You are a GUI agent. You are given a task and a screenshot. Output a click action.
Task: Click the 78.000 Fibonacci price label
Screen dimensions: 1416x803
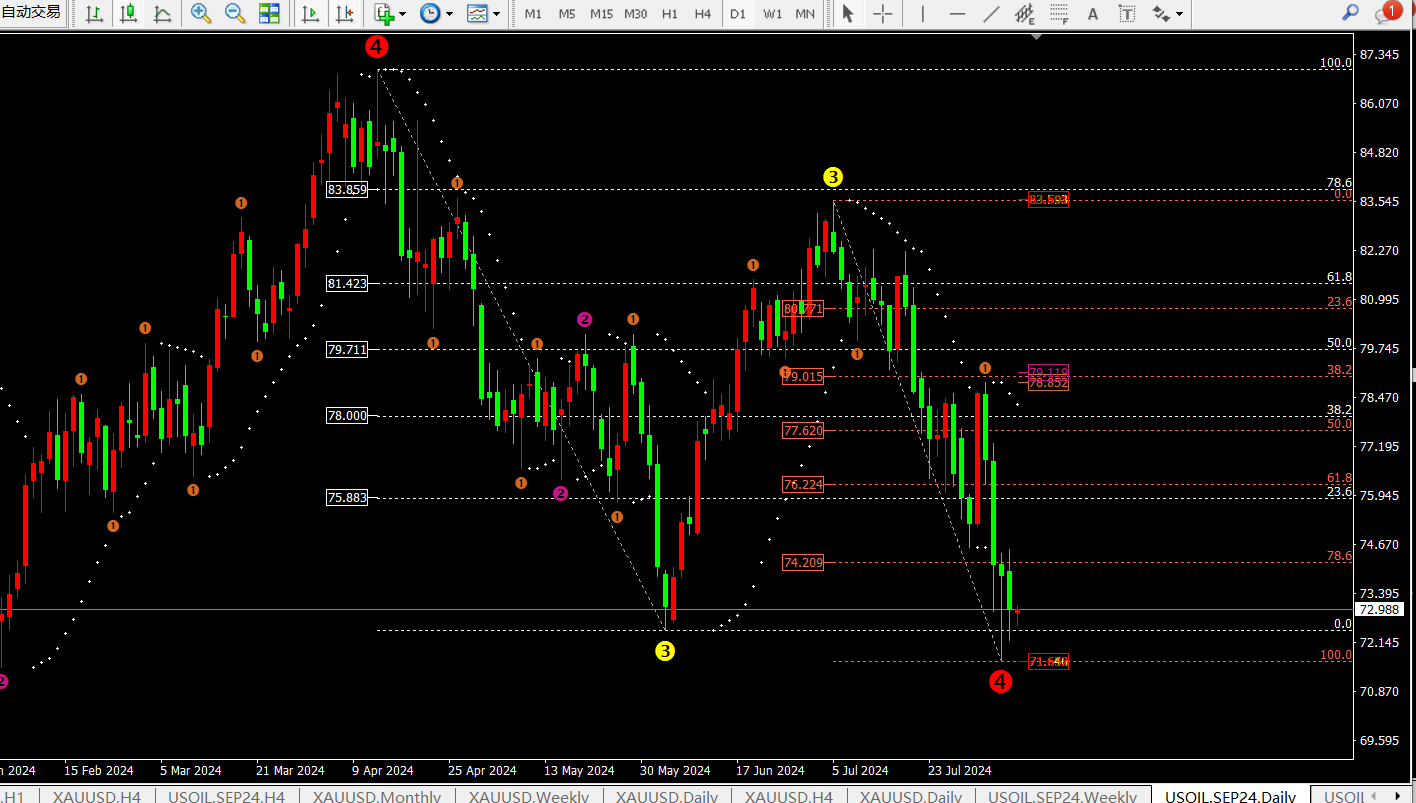click(x=347, y=416)
